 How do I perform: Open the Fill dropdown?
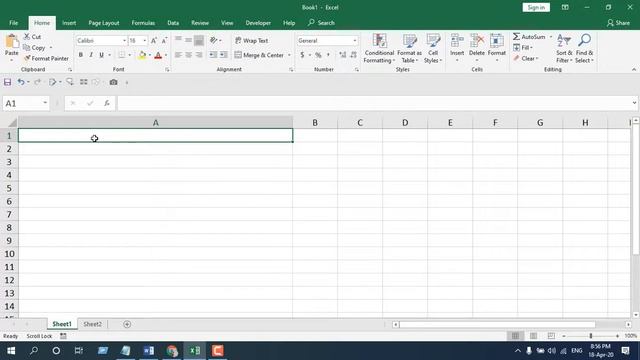pyautogui.click(x=523, y=48)
